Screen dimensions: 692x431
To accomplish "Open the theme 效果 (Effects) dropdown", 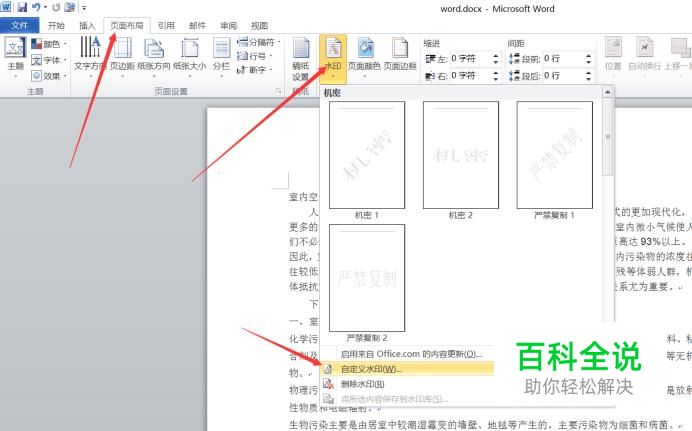I will point(49,76).
